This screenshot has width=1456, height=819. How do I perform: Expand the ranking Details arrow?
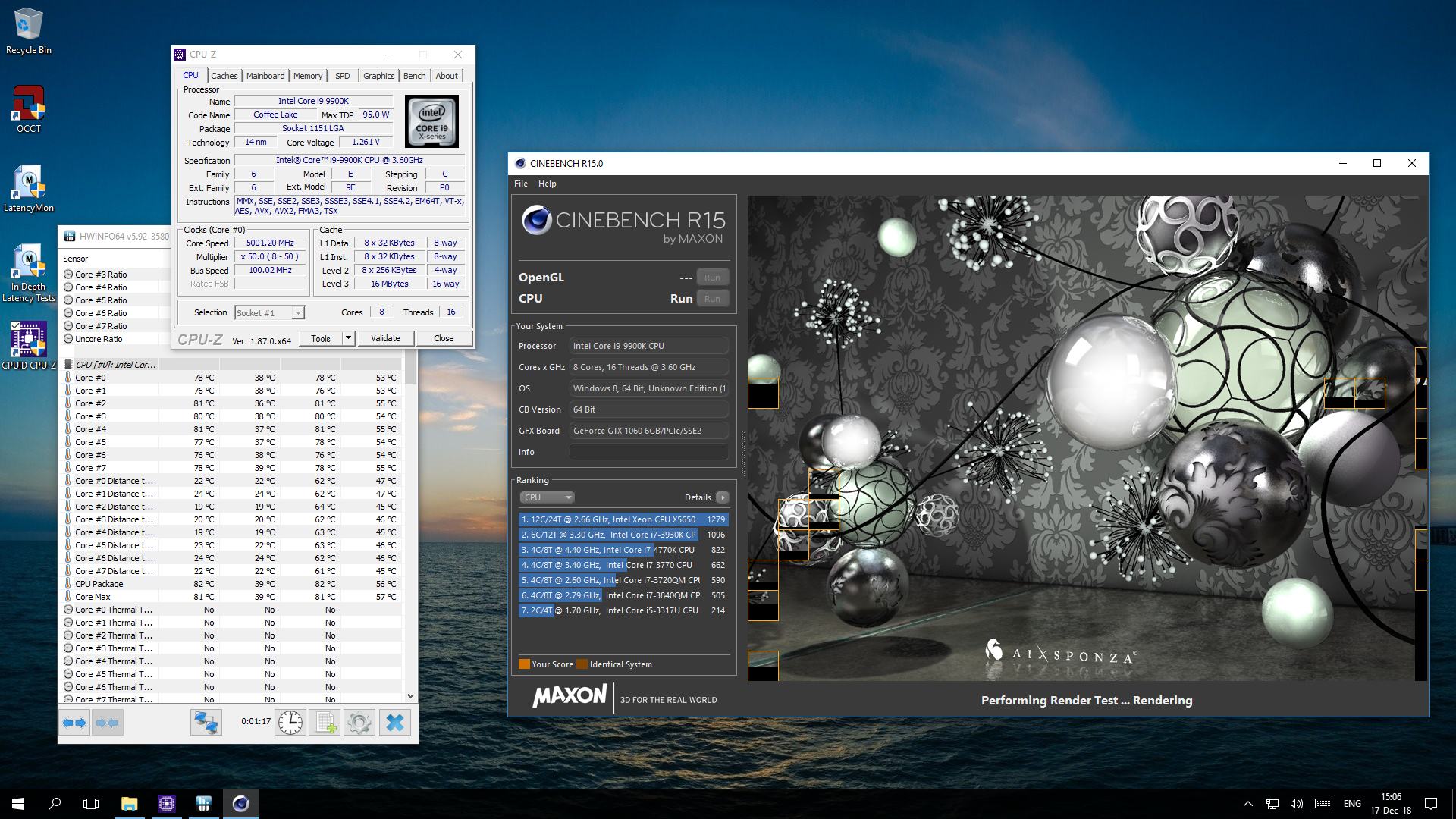click(x=723, y=497)
